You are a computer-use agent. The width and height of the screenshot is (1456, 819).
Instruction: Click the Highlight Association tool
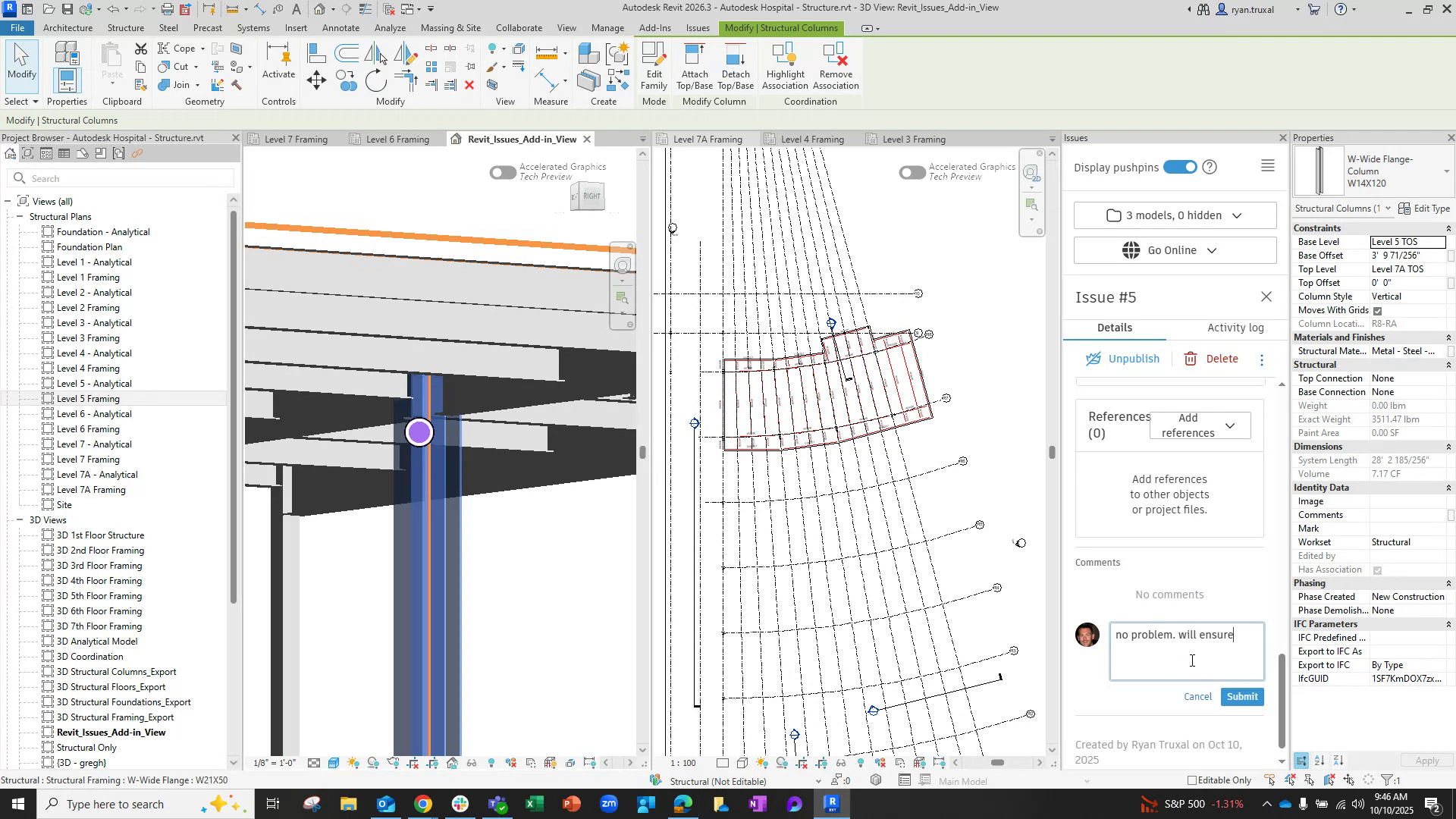(785, 67)
